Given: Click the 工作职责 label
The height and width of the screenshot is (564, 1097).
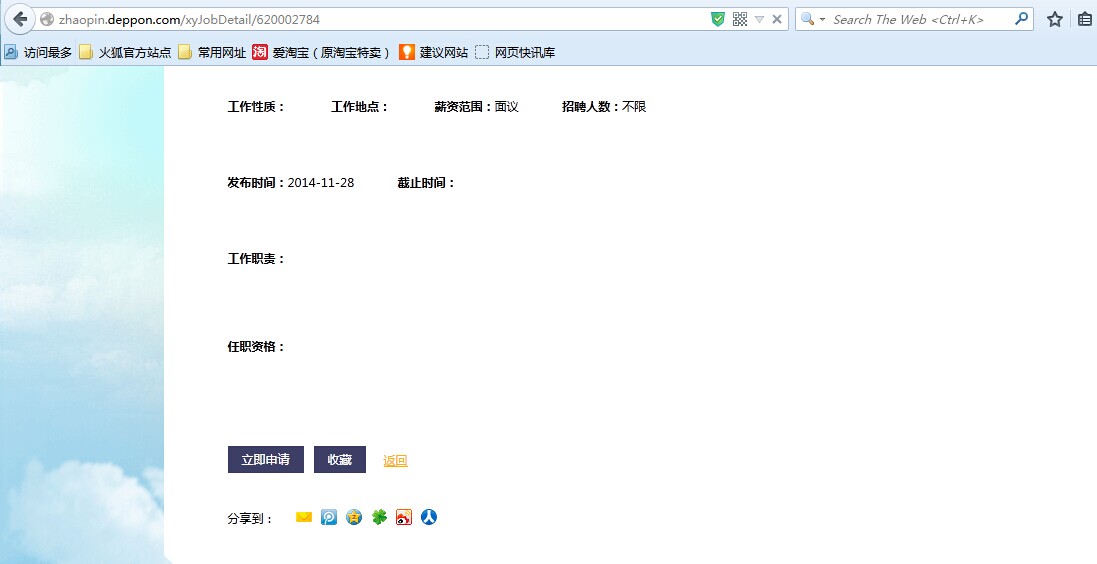Looking at the screenshot, I should pyautogui.click(x=256, y=259).
